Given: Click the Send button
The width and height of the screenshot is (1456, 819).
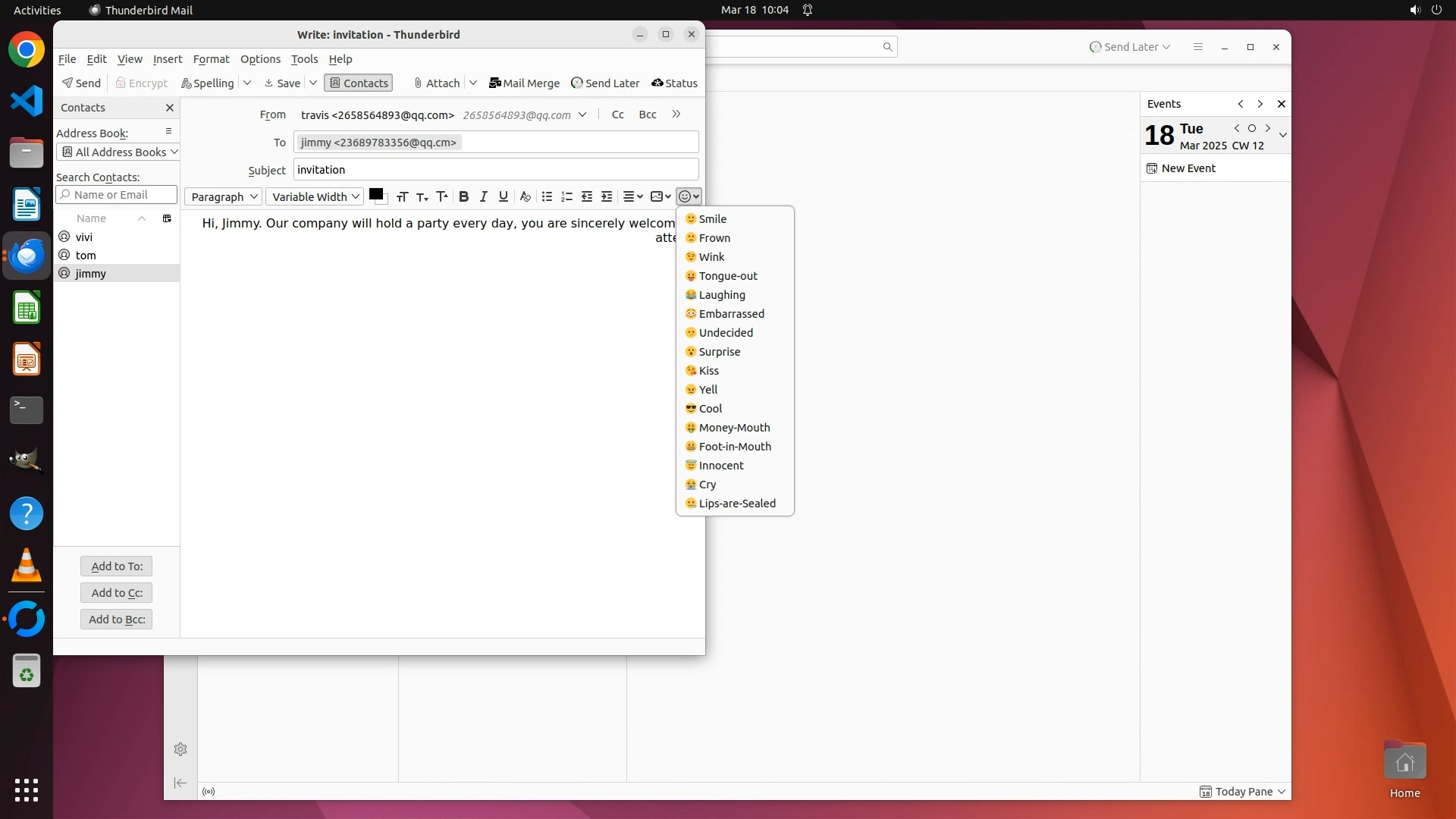Looking at the screenshot, I should pos(81,83).
